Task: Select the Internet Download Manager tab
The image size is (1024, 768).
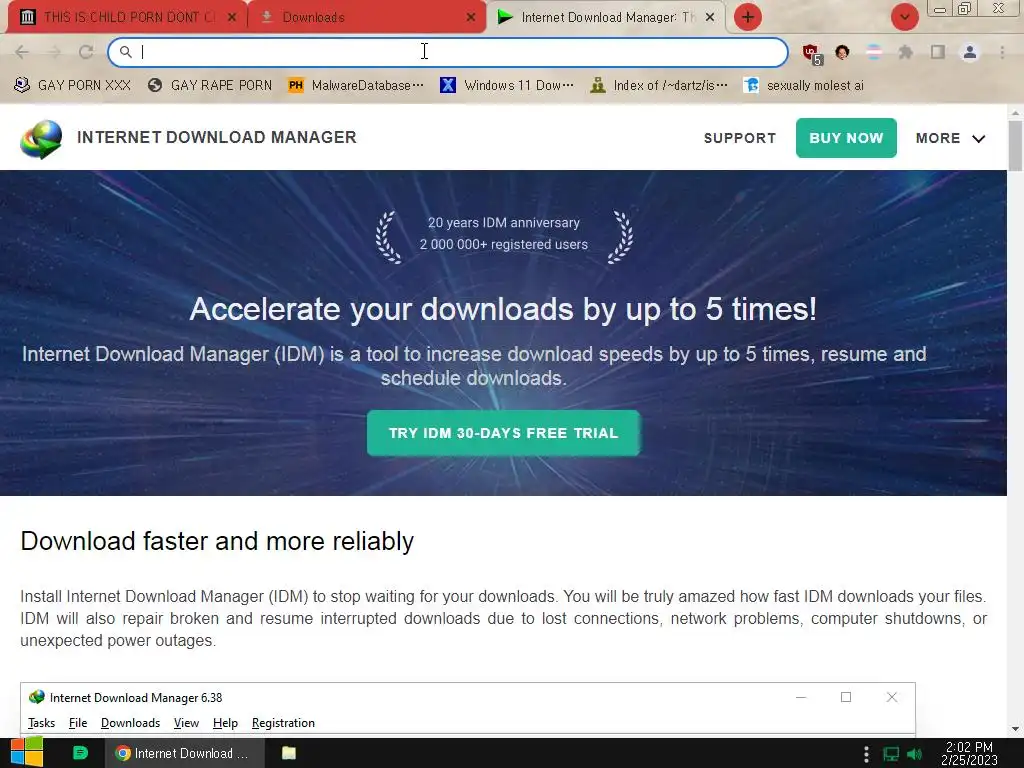Action: pos(606,17)
